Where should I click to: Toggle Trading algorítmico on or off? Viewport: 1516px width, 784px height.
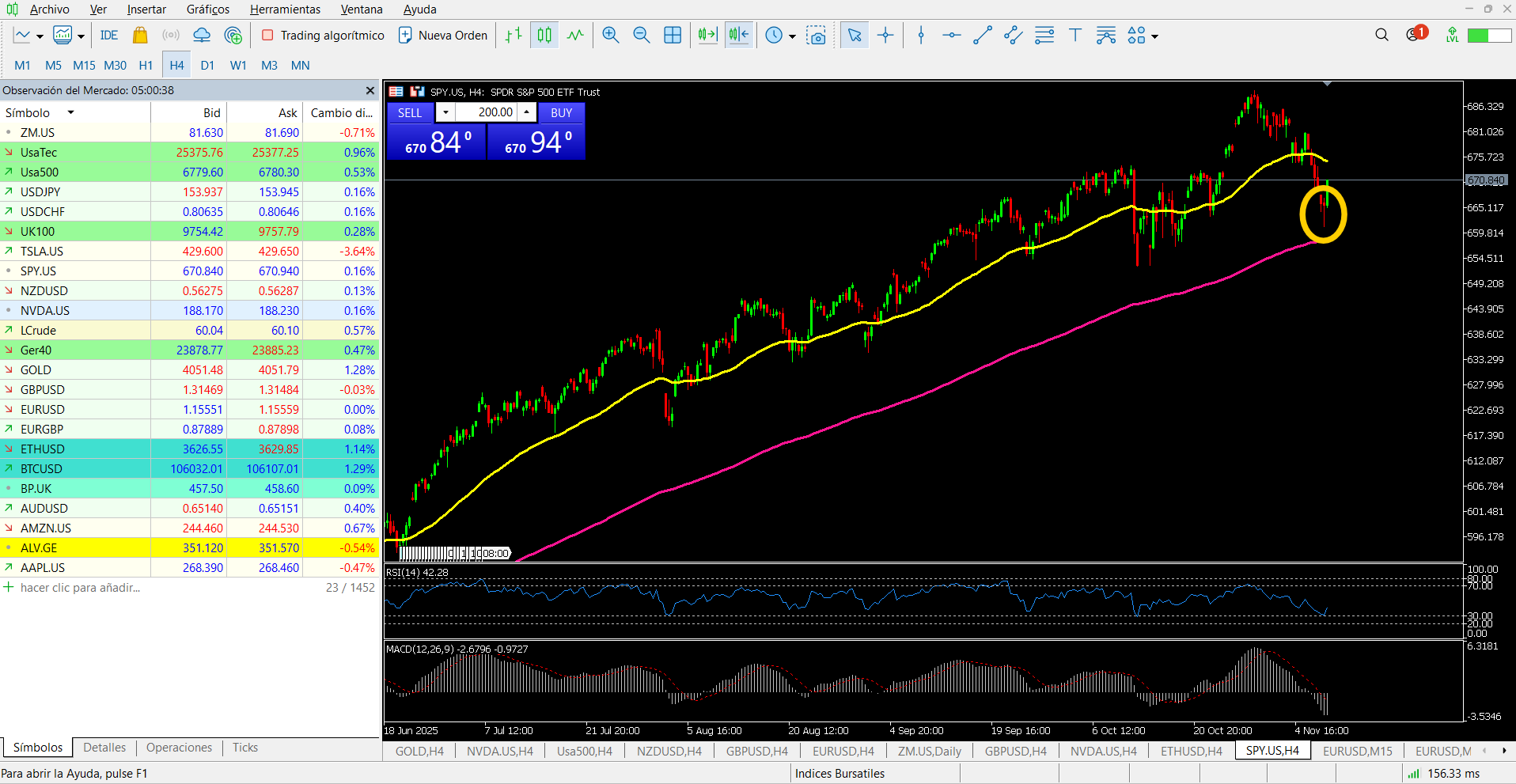pos(323,36)
